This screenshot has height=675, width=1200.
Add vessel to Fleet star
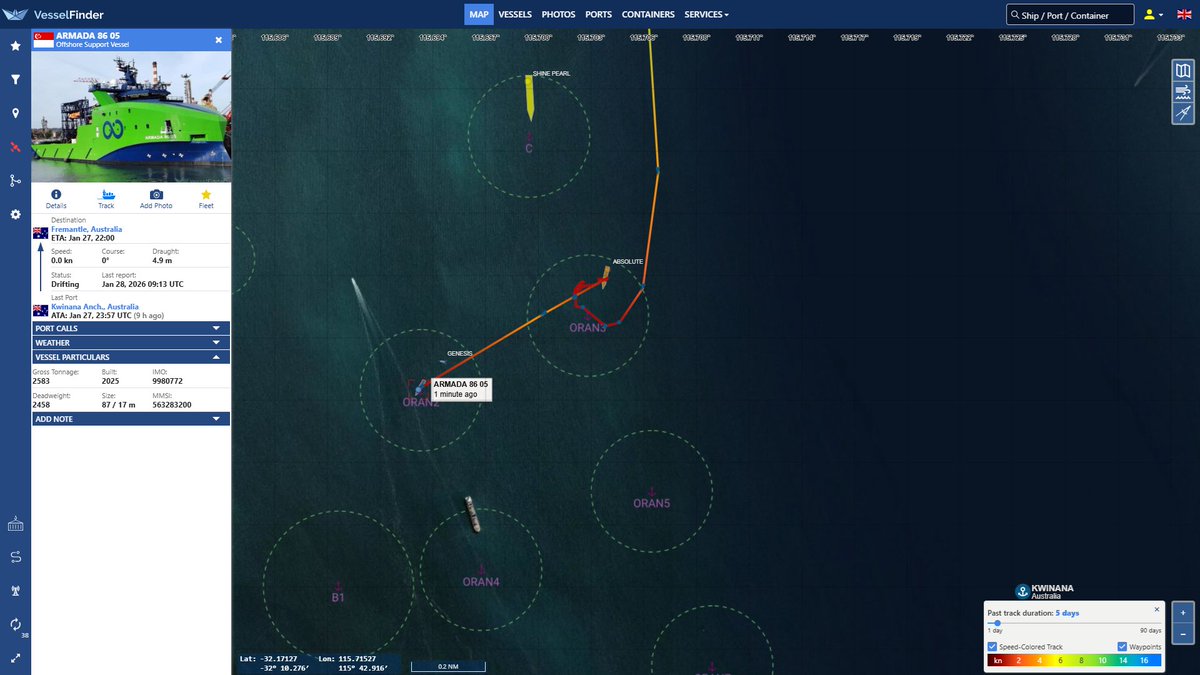pyautogui.click(x=206, y=198)
